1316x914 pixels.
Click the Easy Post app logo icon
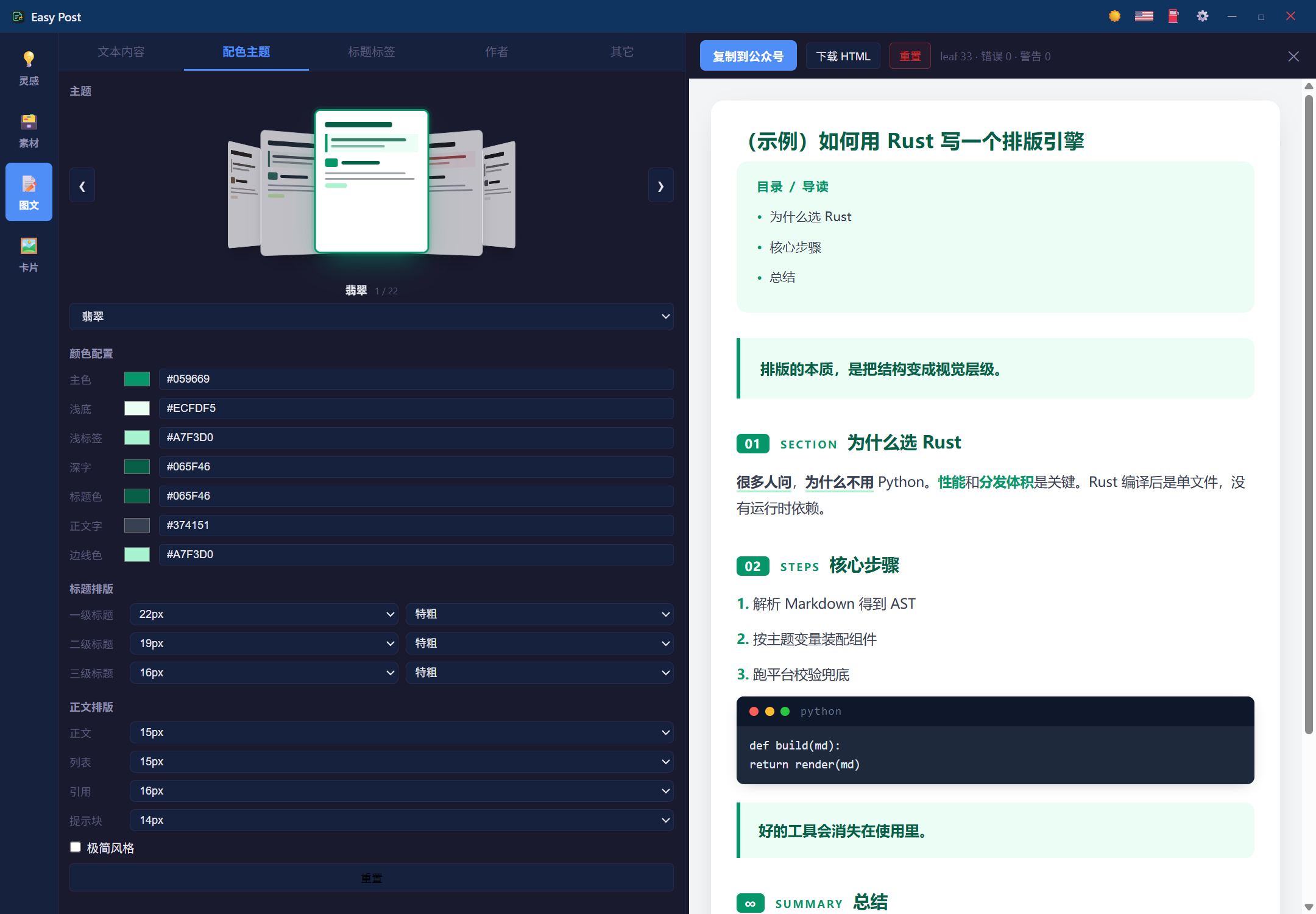18,16
